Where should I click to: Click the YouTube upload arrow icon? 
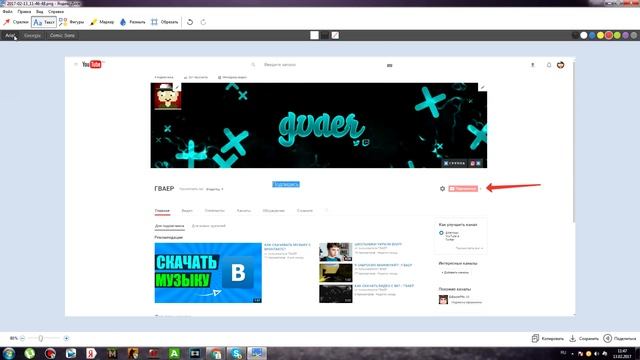point(533,65)
